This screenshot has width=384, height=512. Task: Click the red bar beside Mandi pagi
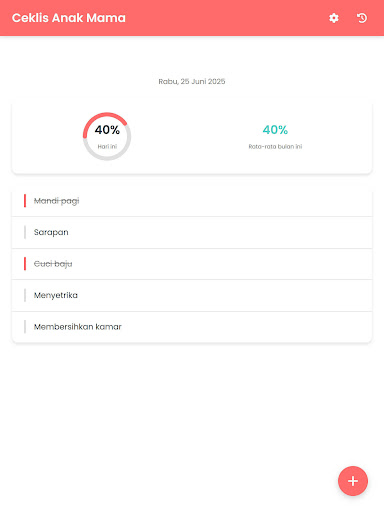pos(25,201)
